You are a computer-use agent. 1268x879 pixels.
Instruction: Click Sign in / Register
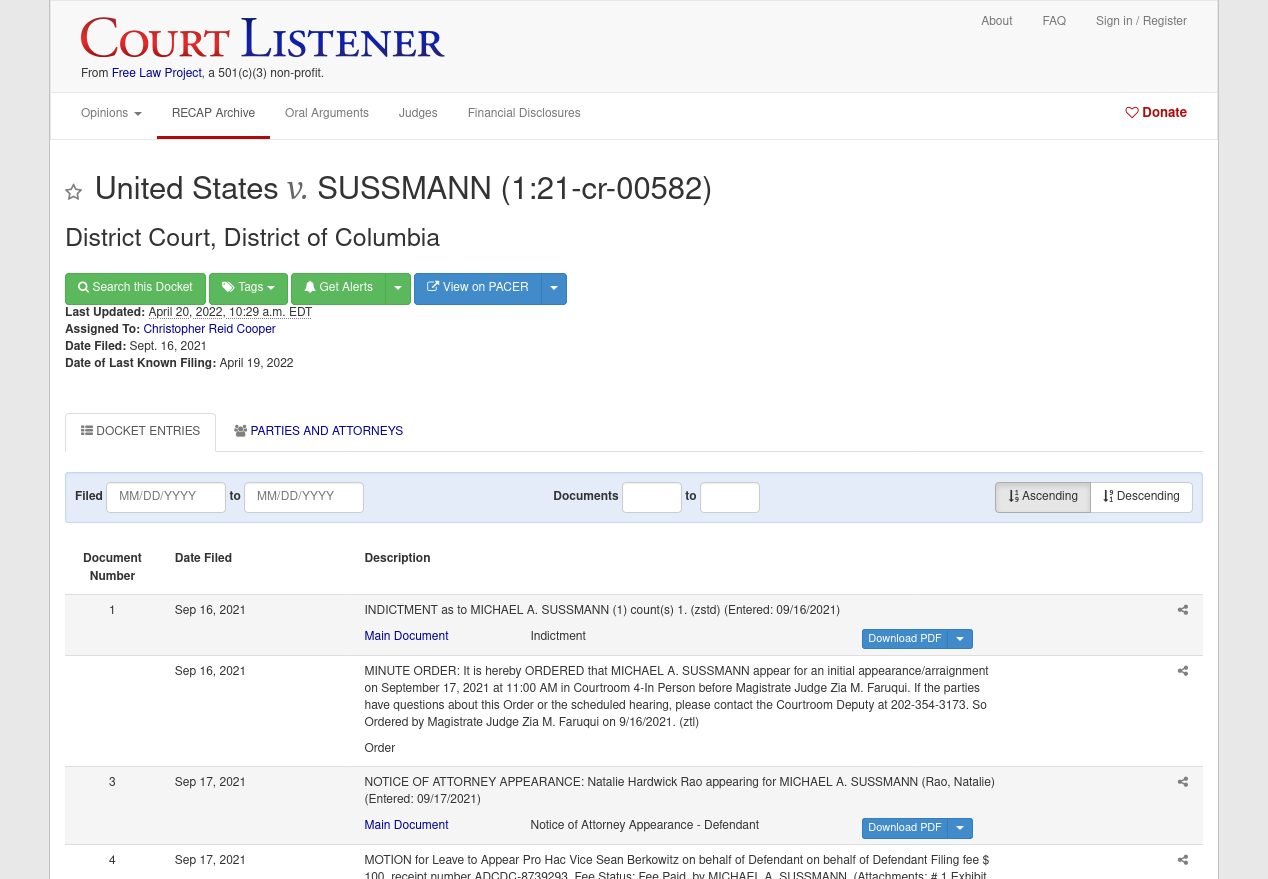tap(1141, 21)
